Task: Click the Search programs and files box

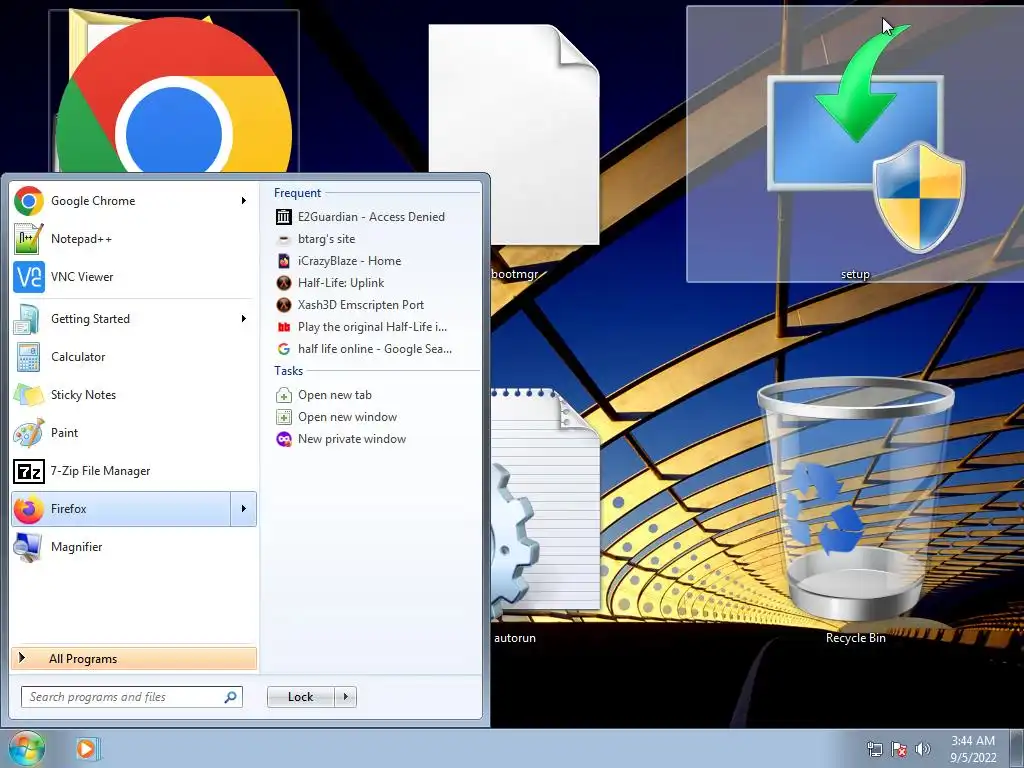Action: click(132, 697)
